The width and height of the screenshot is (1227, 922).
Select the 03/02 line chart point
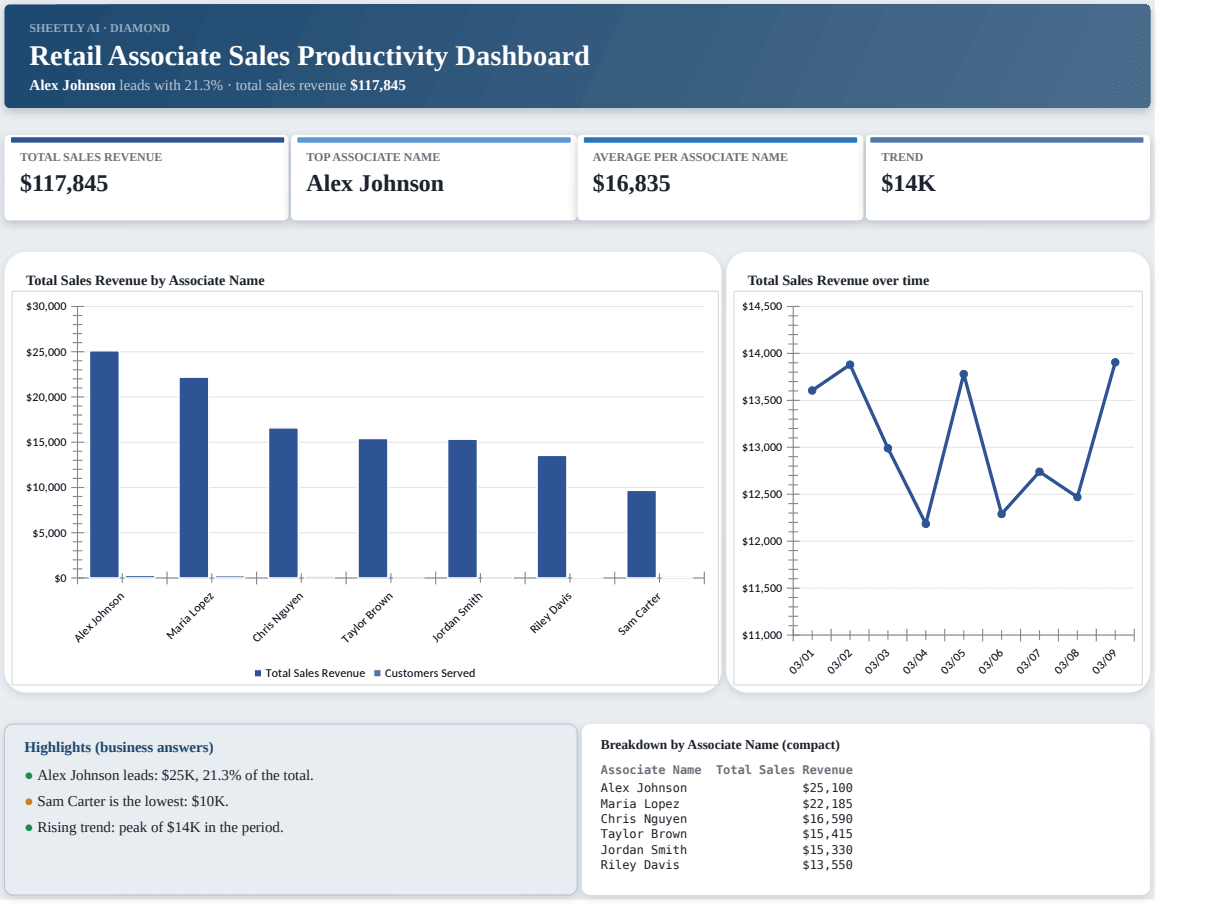pos(850,365)
